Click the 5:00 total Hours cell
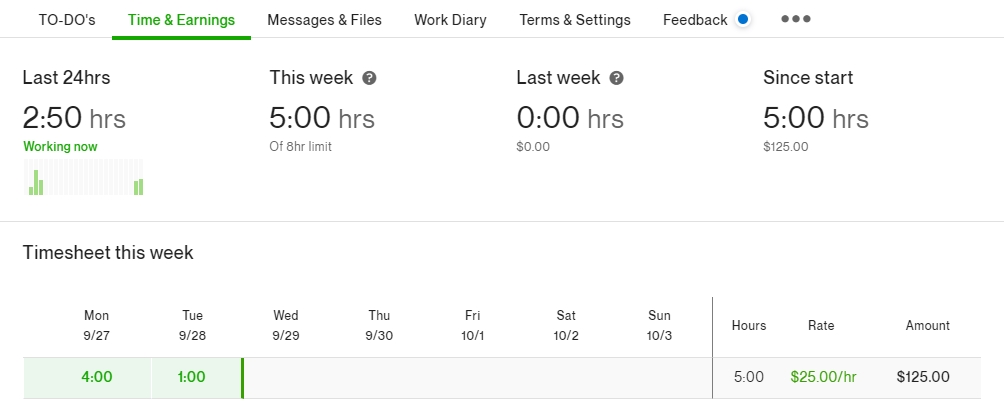1004x409 pixels. [x=749, y=377]
